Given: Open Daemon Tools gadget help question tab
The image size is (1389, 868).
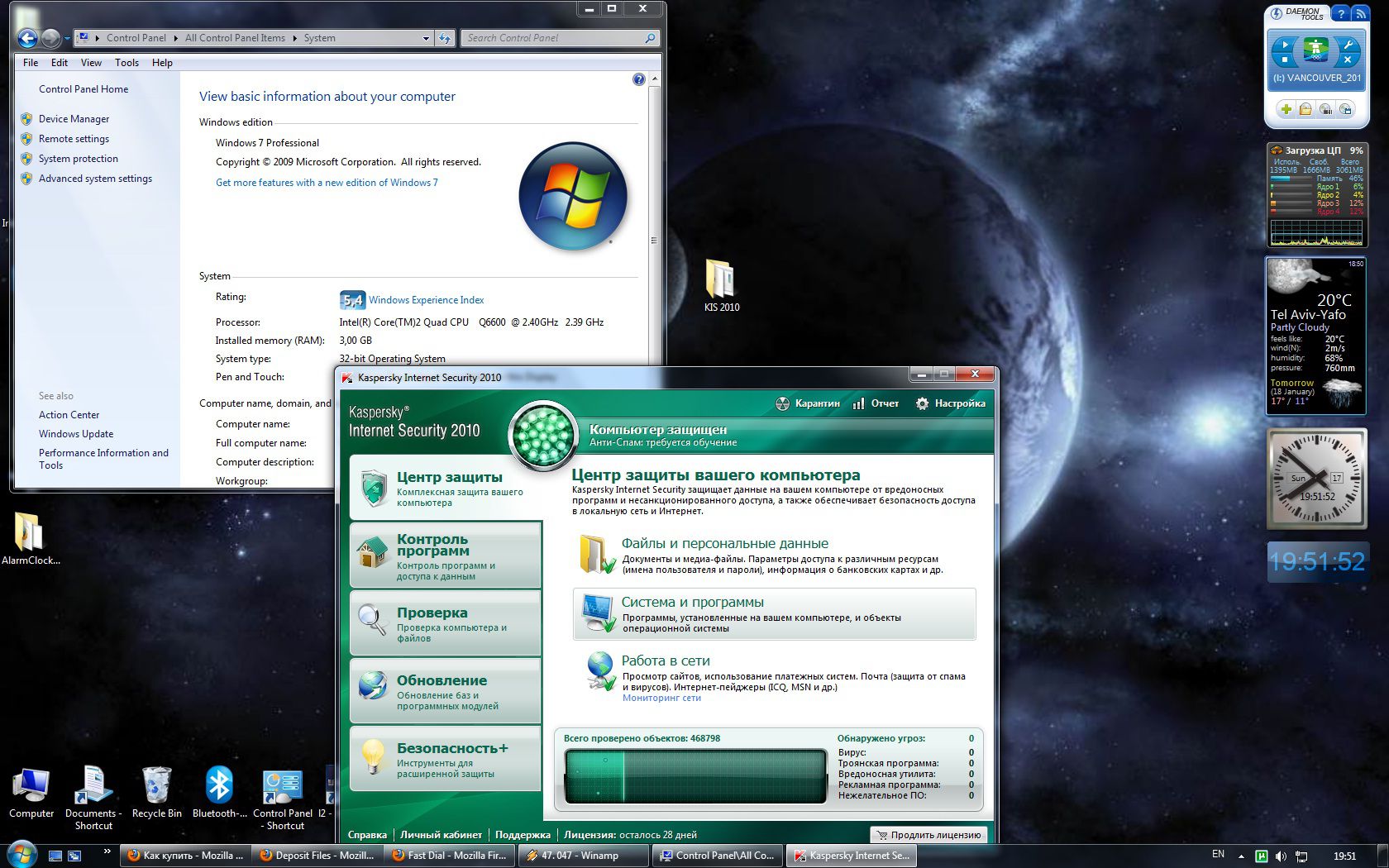Looking at the screenshot, I should click(x=1341, y=14).
